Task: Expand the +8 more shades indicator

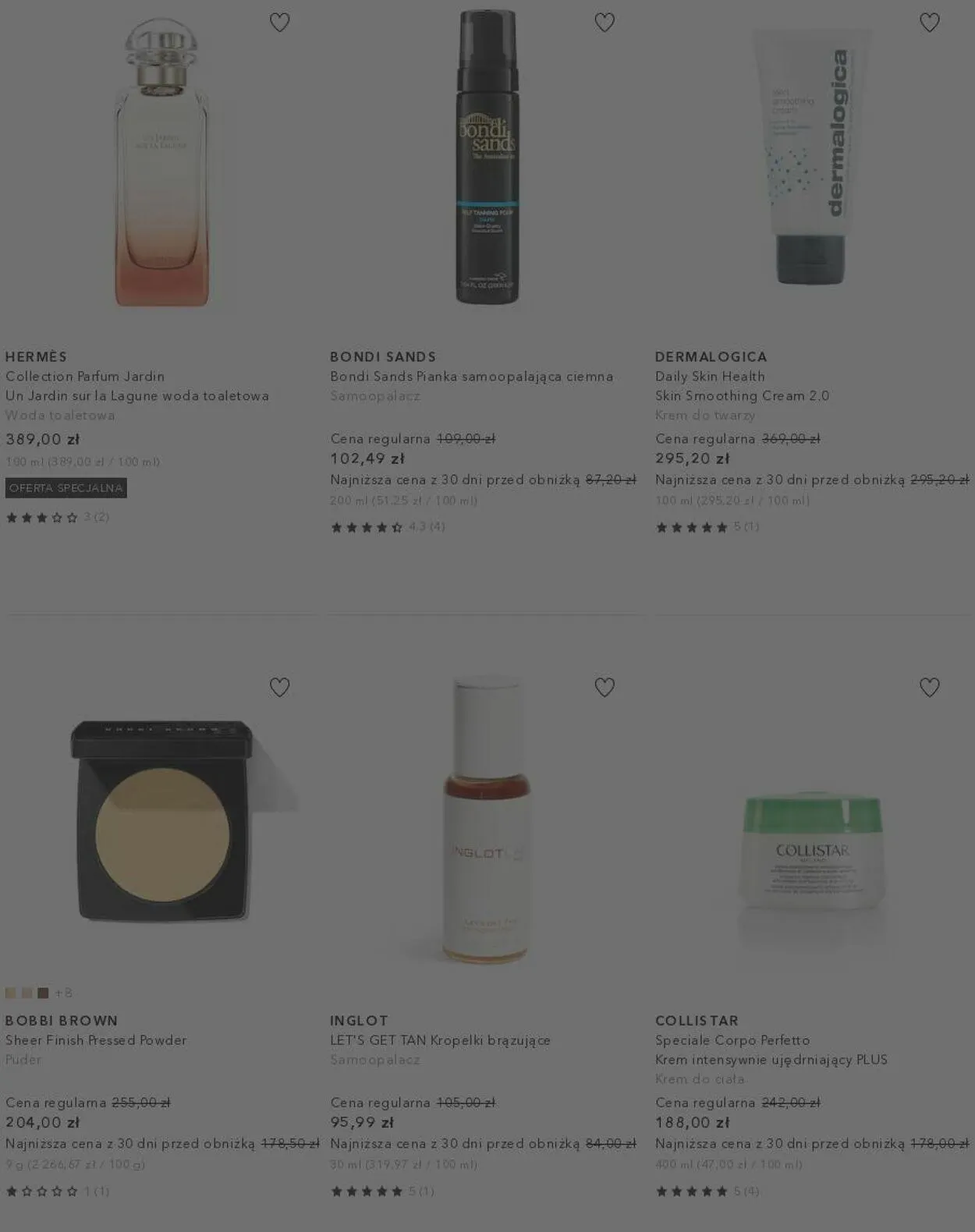Action: (x=63, y=993)
